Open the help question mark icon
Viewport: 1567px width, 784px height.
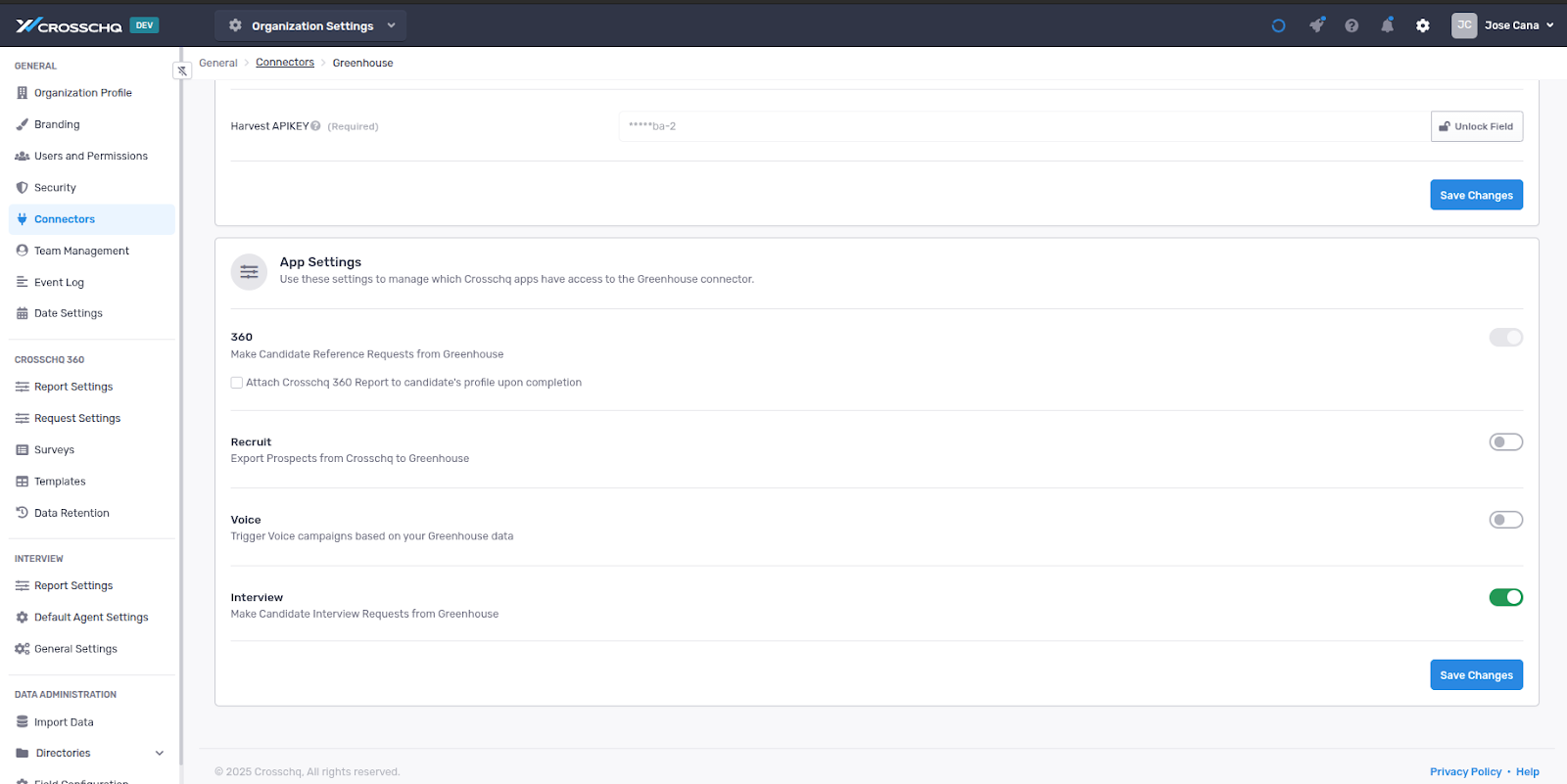coord(1352,25)
